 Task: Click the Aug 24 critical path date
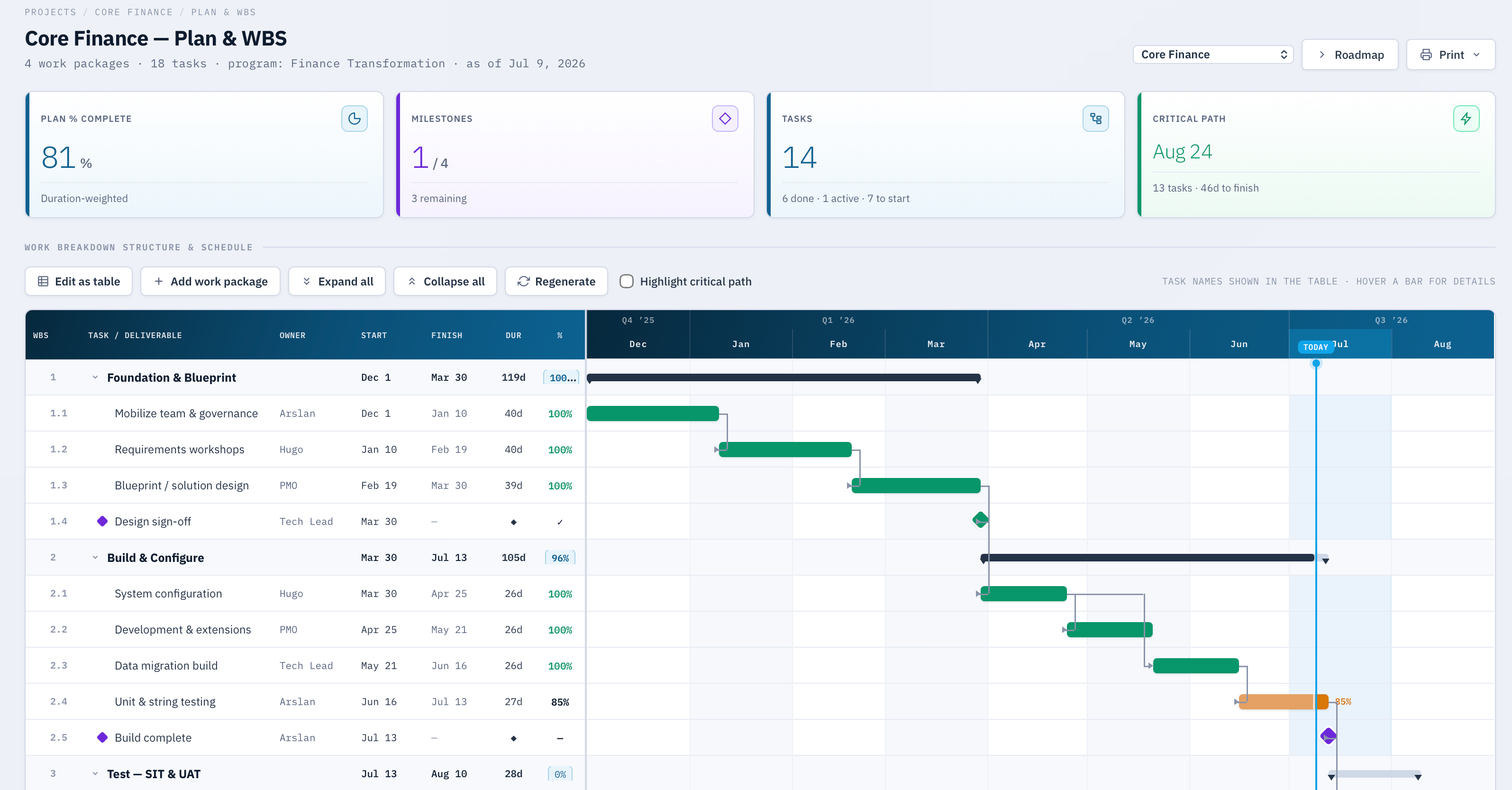[1182, 152]
